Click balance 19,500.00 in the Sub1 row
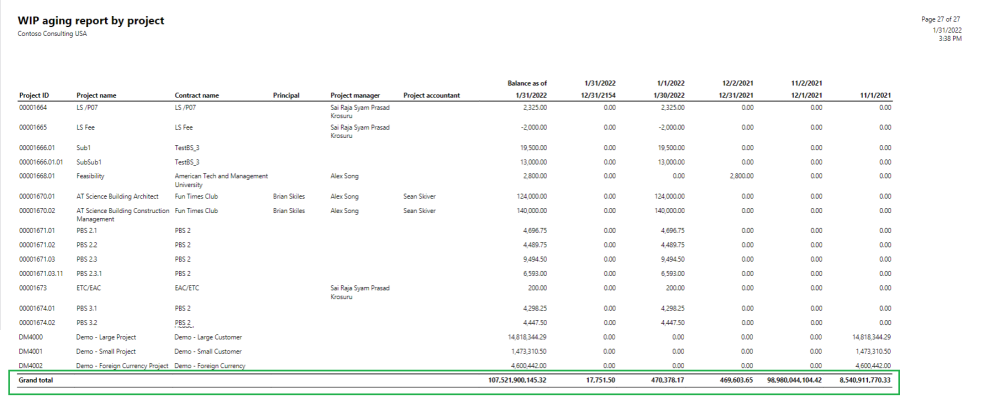This screenshot has height=415, width=1000. point(534,148)
